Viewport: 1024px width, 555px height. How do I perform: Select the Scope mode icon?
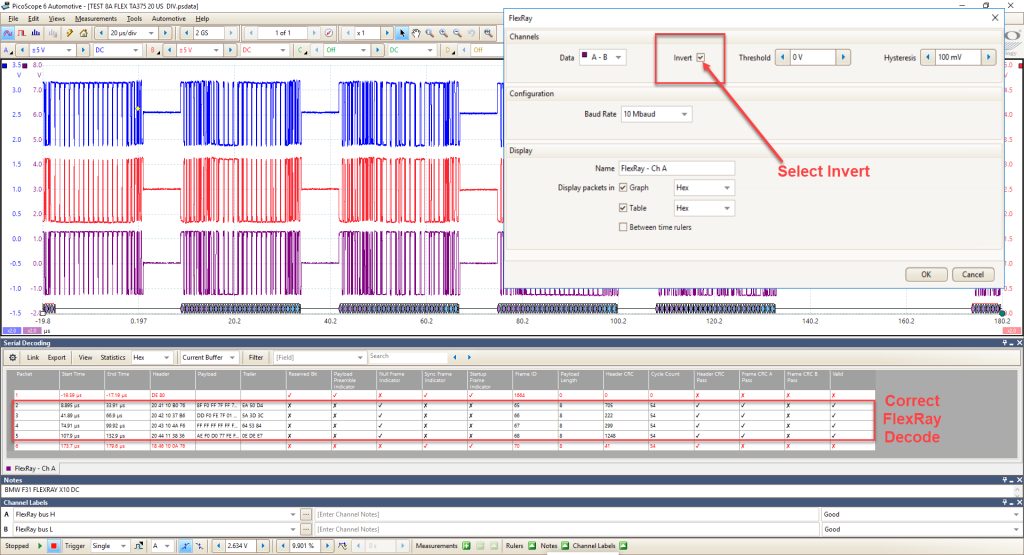[x=8, y=33]
